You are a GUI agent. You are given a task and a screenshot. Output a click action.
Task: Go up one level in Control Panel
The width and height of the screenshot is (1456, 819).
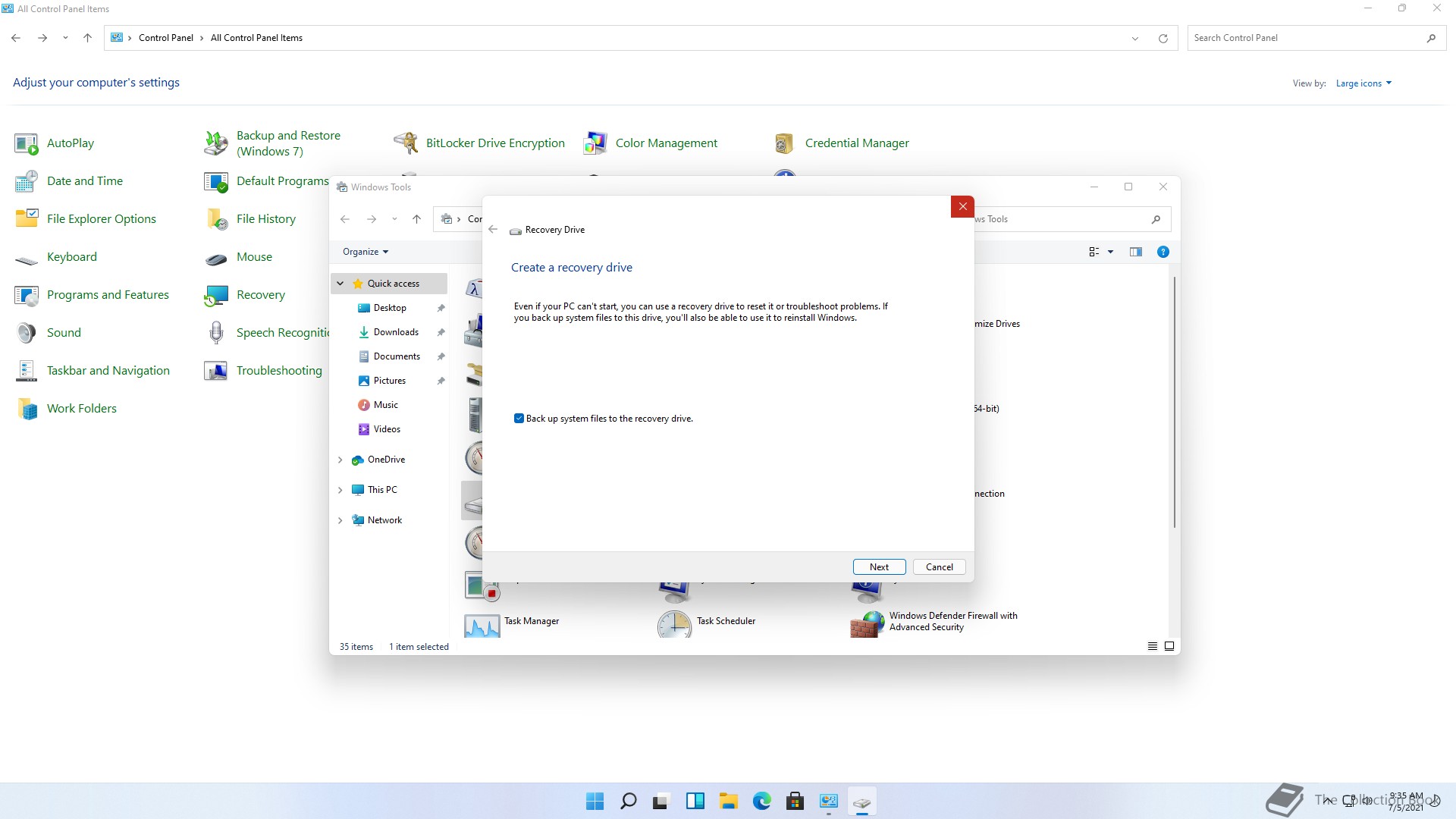coord(87,38)
